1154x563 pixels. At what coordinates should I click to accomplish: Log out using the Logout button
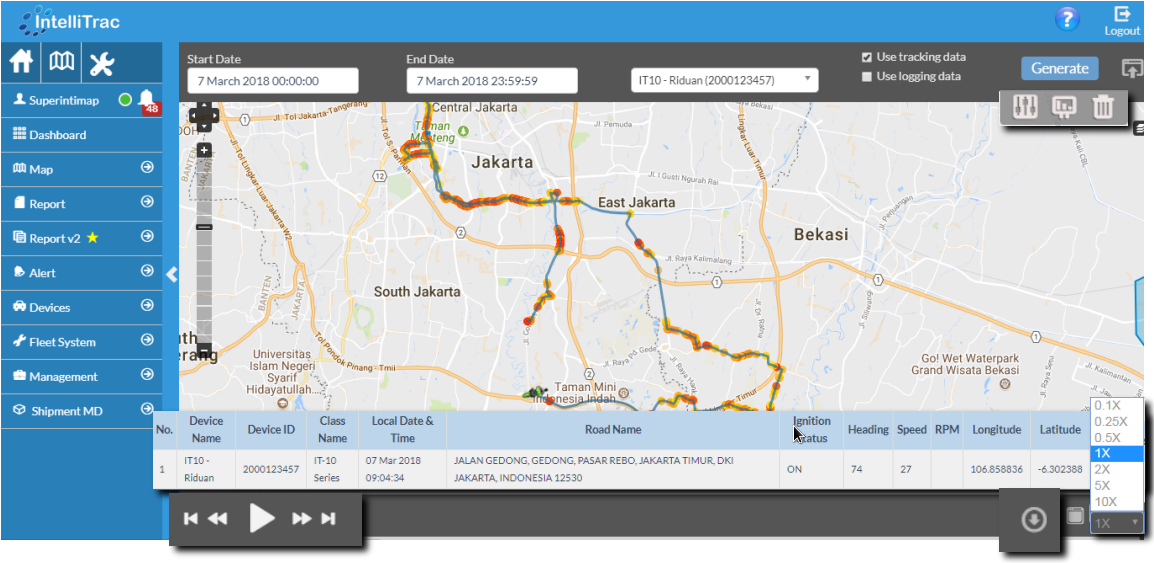pyautogui.click(x=1122, y=20)
